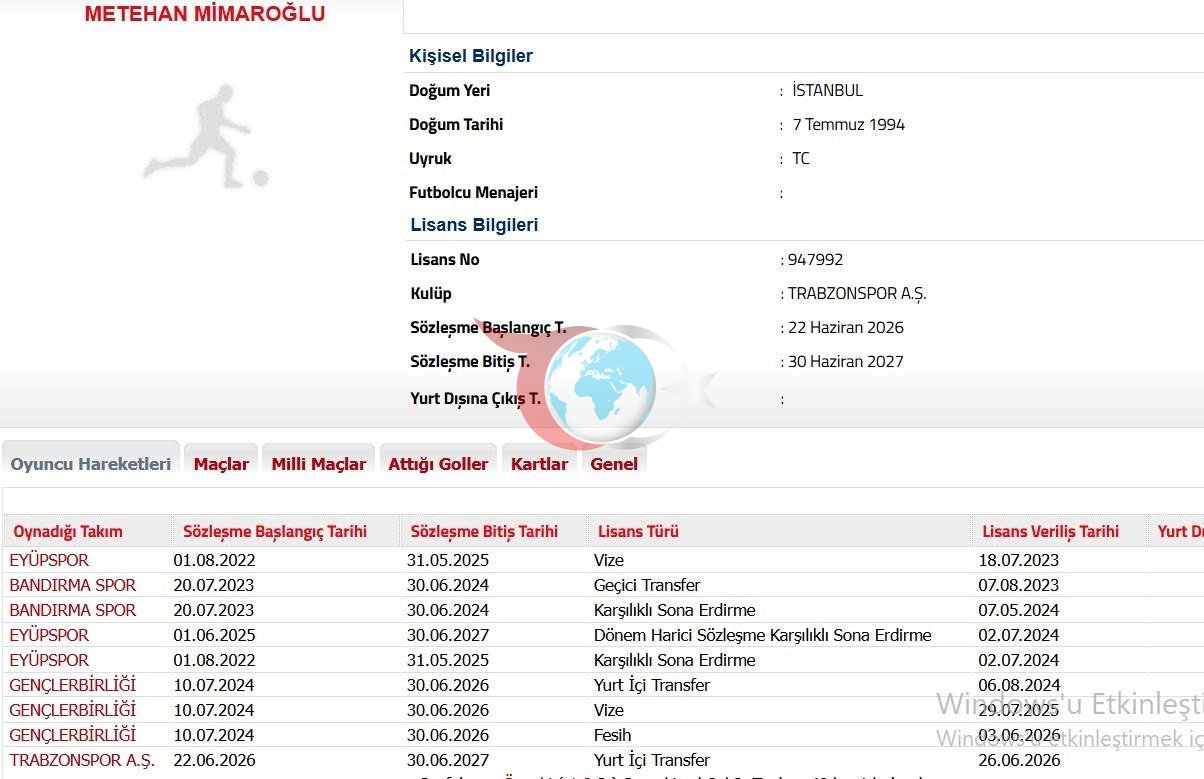Select the license date 07.05.2024
The width and height of the screenshot is (1204, 779).
click(x=1019, y=610)
